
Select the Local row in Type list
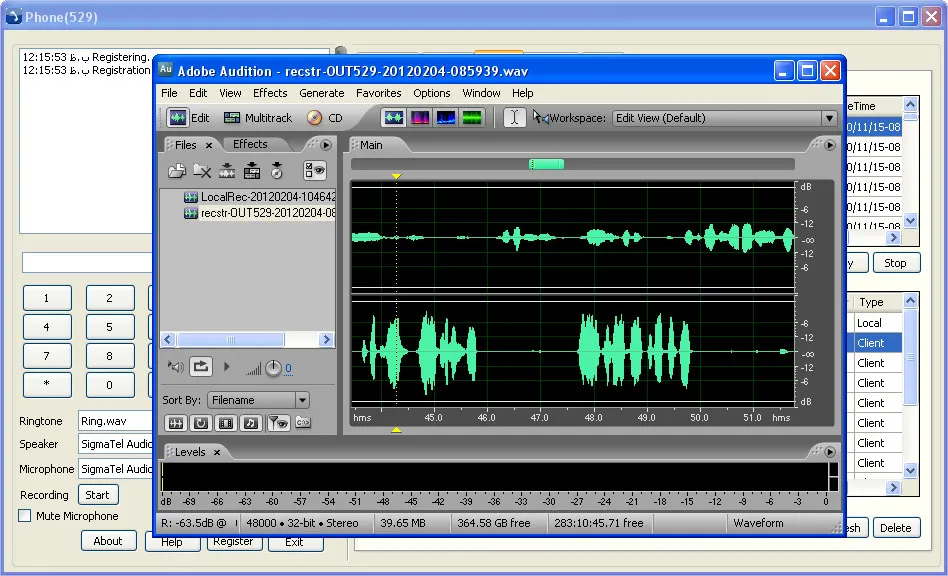point(877,323)
